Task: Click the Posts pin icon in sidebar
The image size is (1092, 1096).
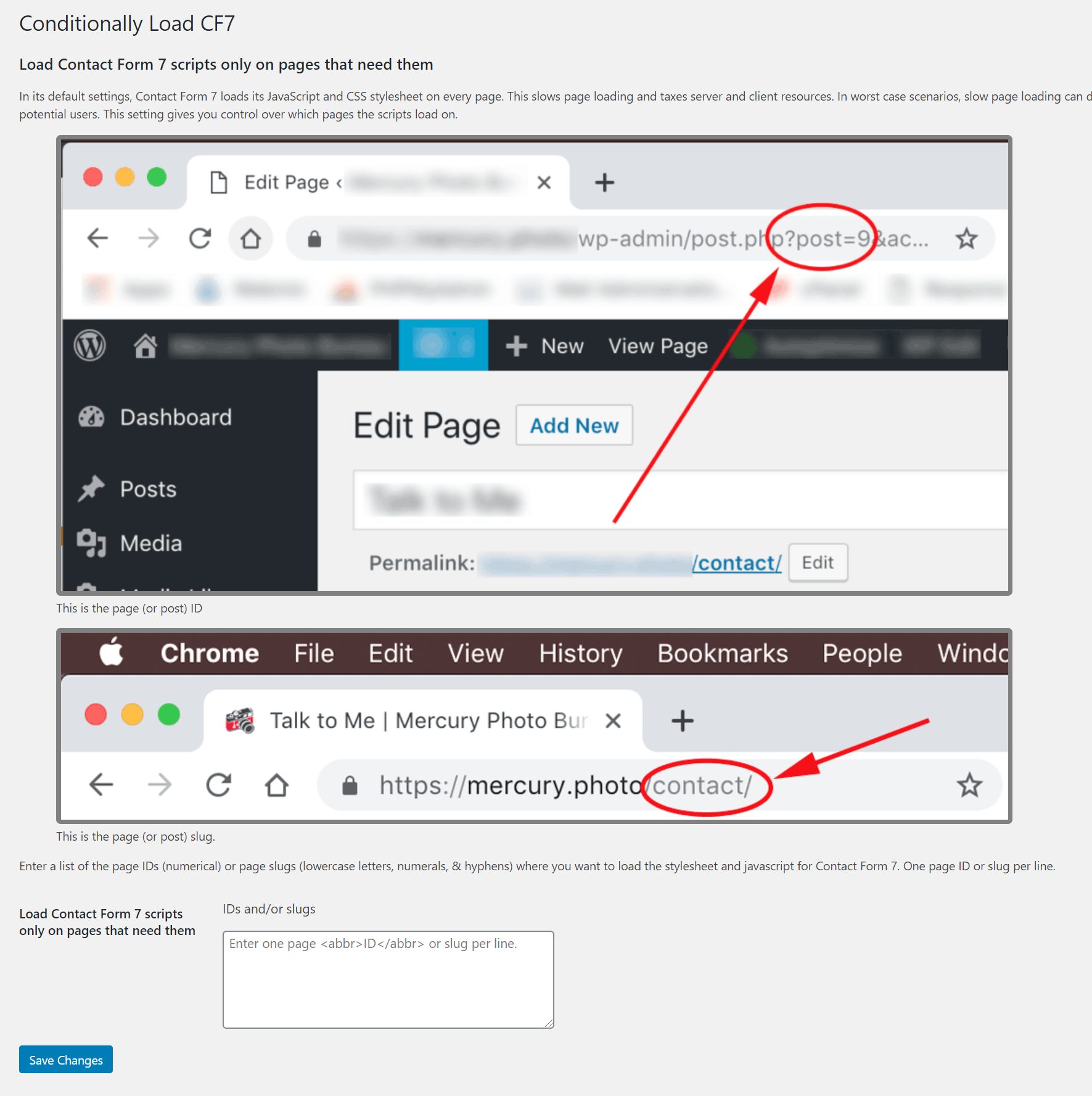Action: [x=91, y=488]
